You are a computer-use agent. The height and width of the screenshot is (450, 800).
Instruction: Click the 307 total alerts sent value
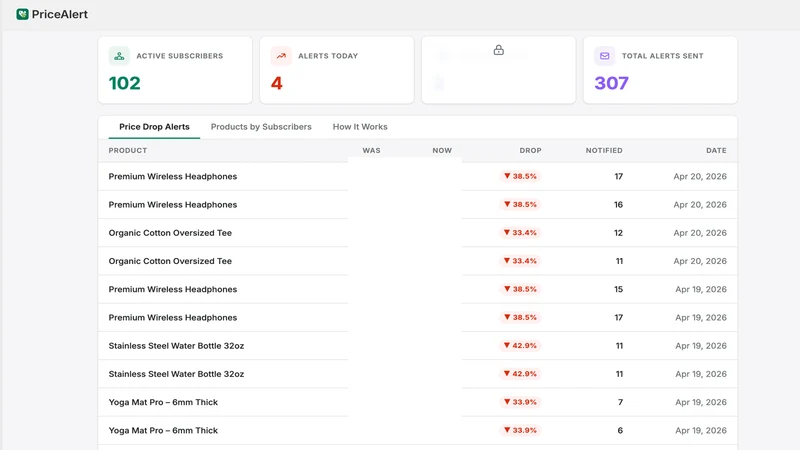tap(611, 83)
